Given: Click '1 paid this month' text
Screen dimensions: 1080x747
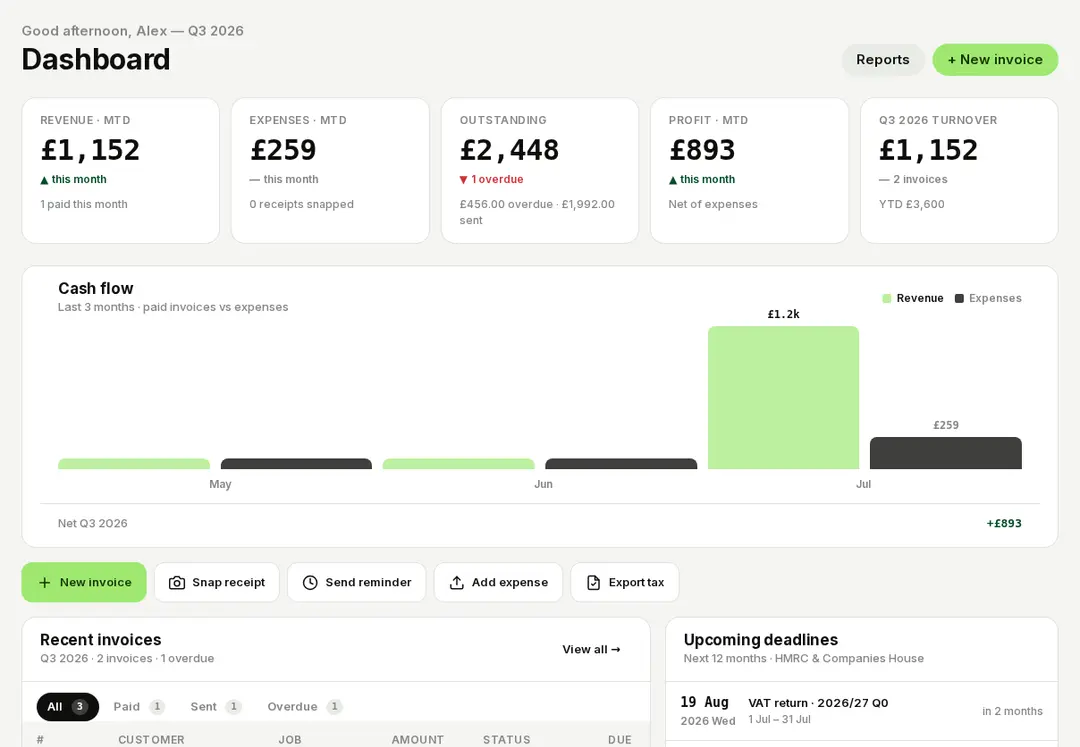Looking at the screenshot, I should click(83, 204).
